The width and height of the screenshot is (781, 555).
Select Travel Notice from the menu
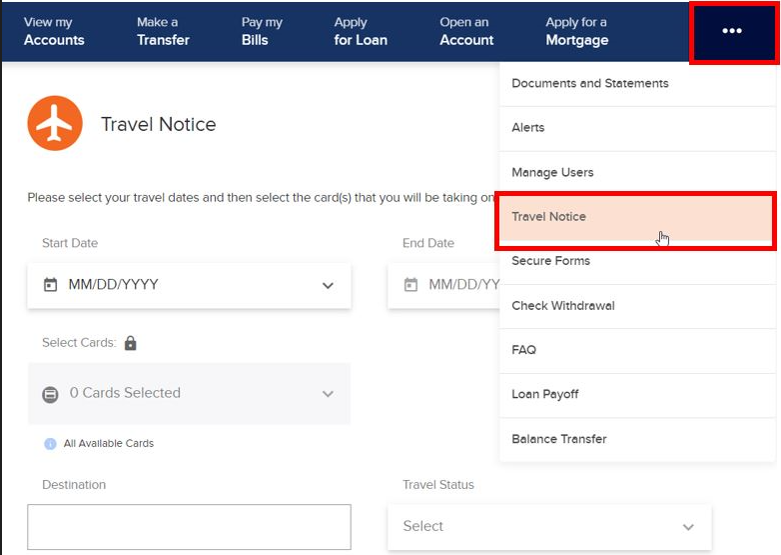[x=549, y=217]
